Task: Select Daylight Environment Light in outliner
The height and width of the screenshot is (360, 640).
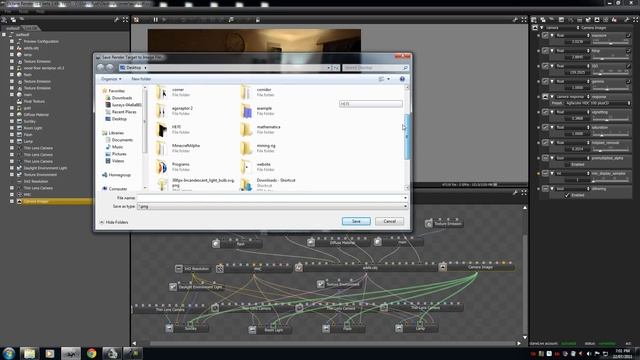Action: coord(45,168)
